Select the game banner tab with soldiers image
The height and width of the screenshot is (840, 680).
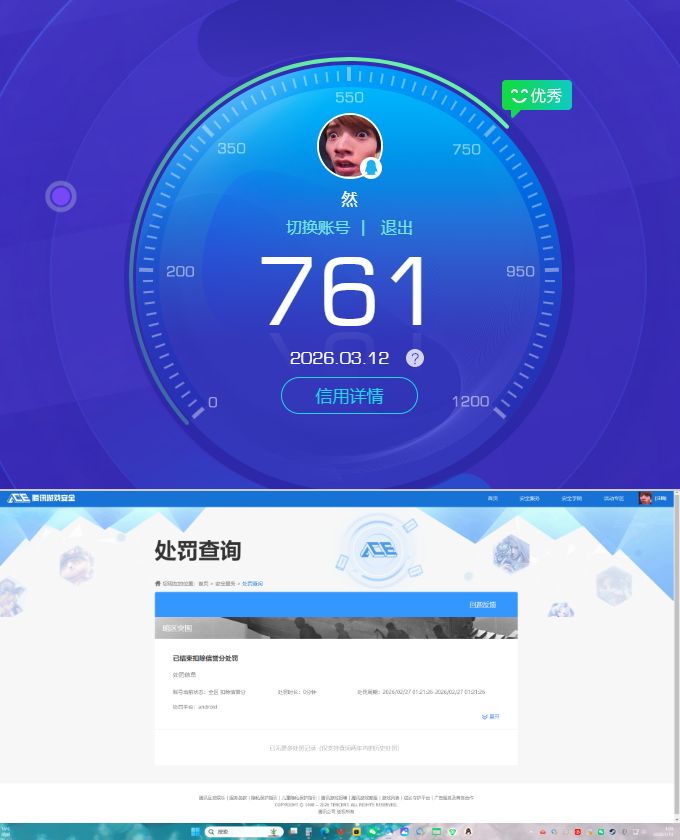click(x=336, y=628)
